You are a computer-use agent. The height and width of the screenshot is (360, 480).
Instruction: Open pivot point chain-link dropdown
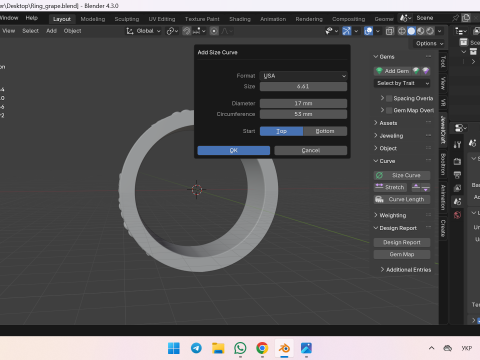(172, 31)
